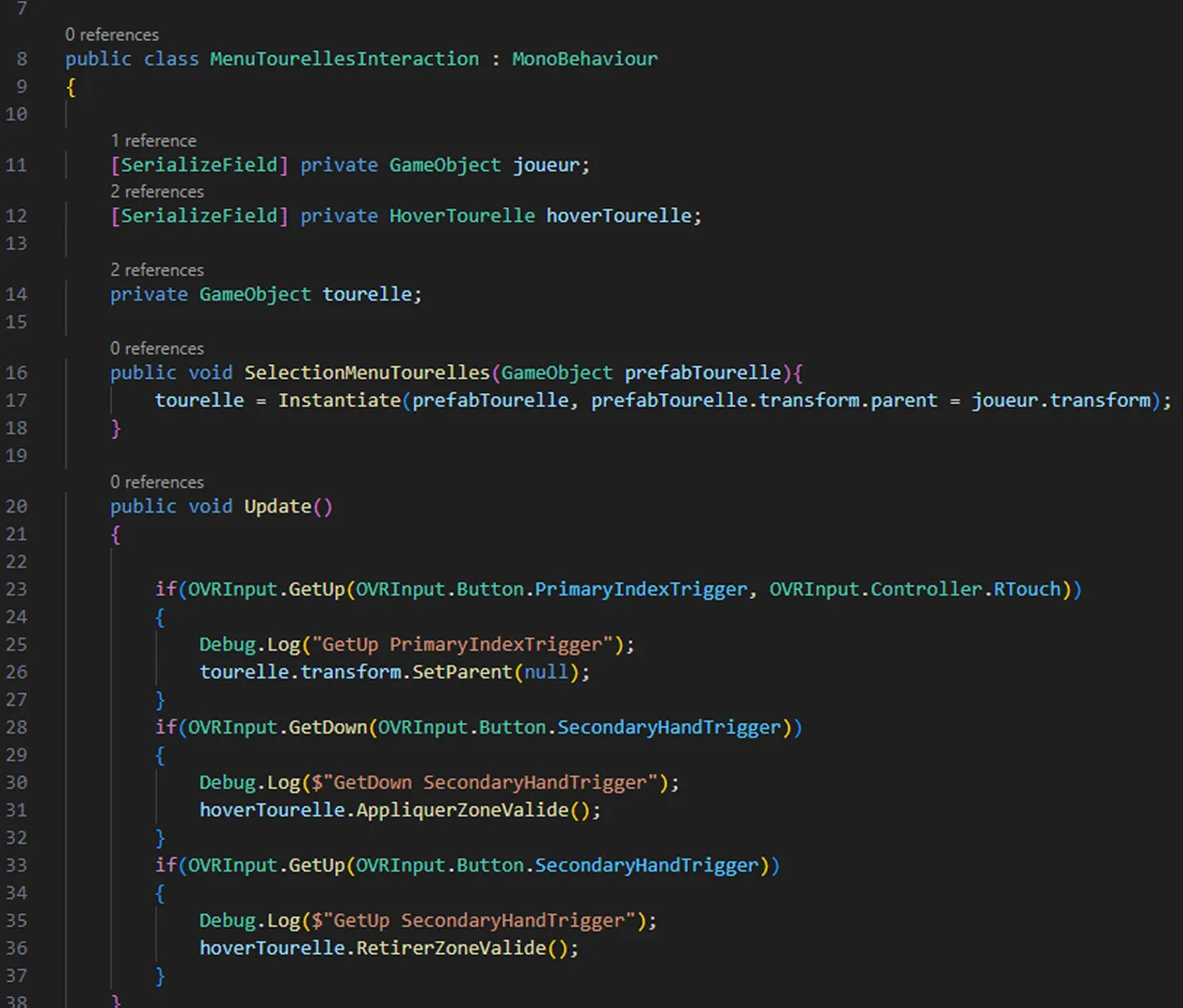Click "0 references" above the Update method
Image resolution: width=1183 pixels, height=1008 pixels.
(157, 482)
